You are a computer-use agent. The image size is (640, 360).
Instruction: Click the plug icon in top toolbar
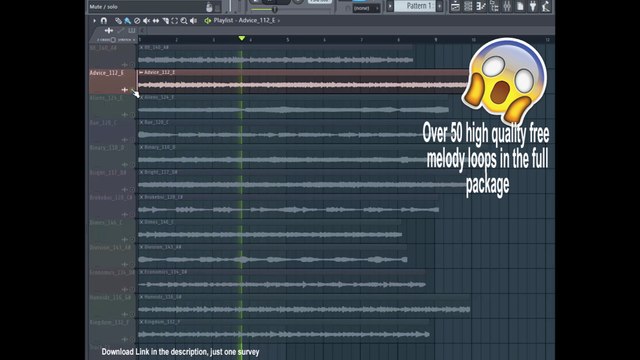[x=533, y=6]
